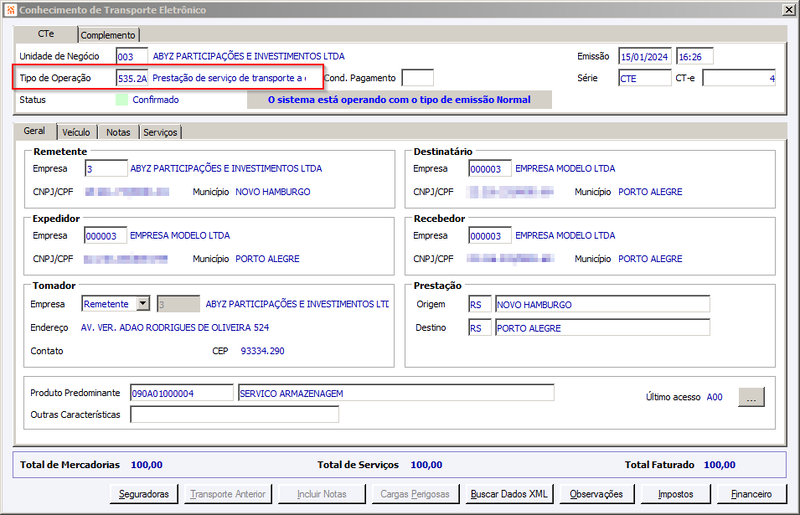Click the Unidade de Negócio code field
The image size is (800, 515).
[132, 57]
